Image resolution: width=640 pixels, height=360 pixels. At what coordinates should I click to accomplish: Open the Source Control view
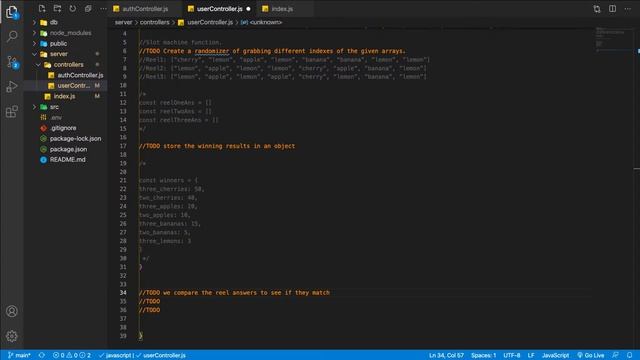(12, 62)
